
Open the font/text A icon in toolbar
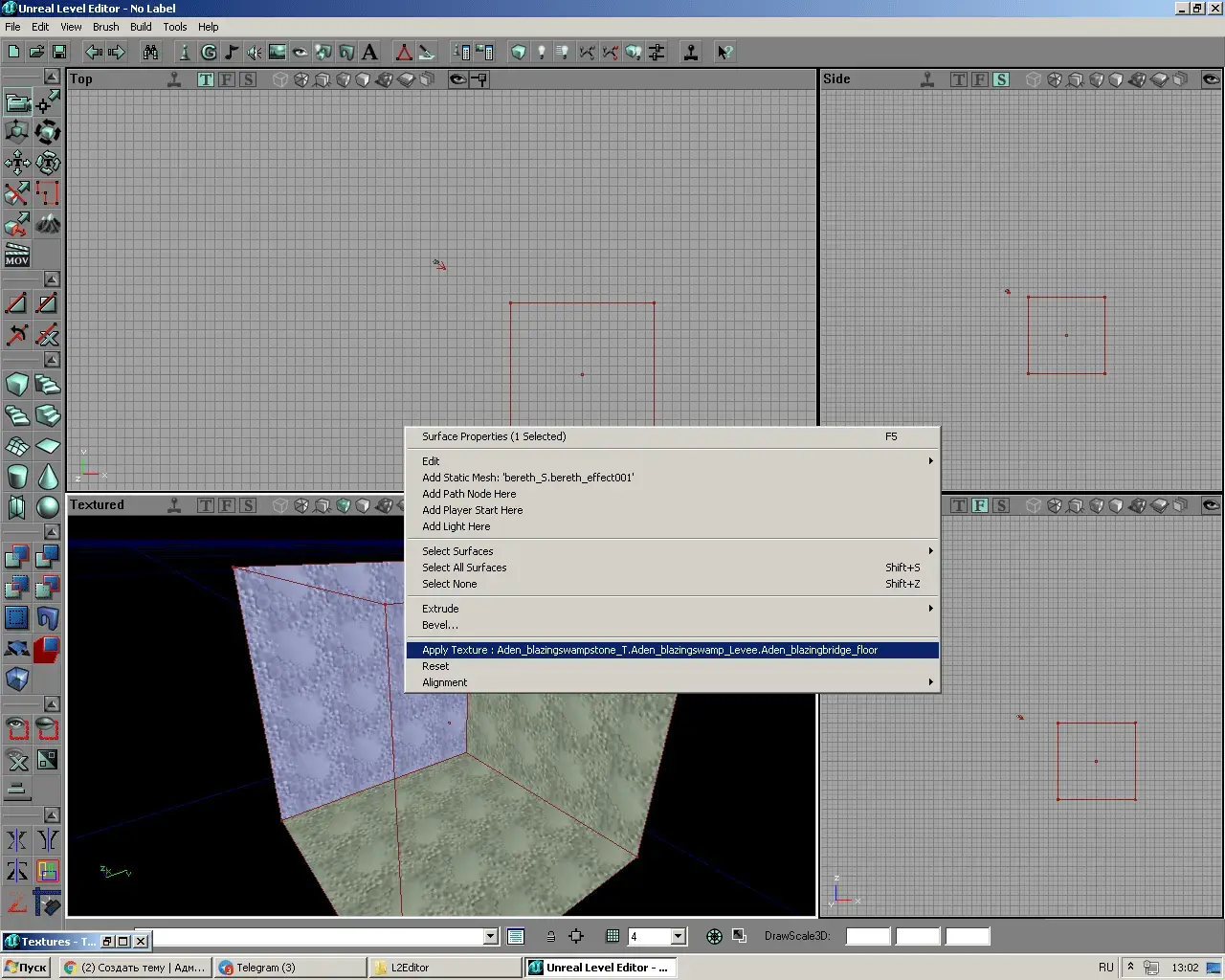pos(369,52)
